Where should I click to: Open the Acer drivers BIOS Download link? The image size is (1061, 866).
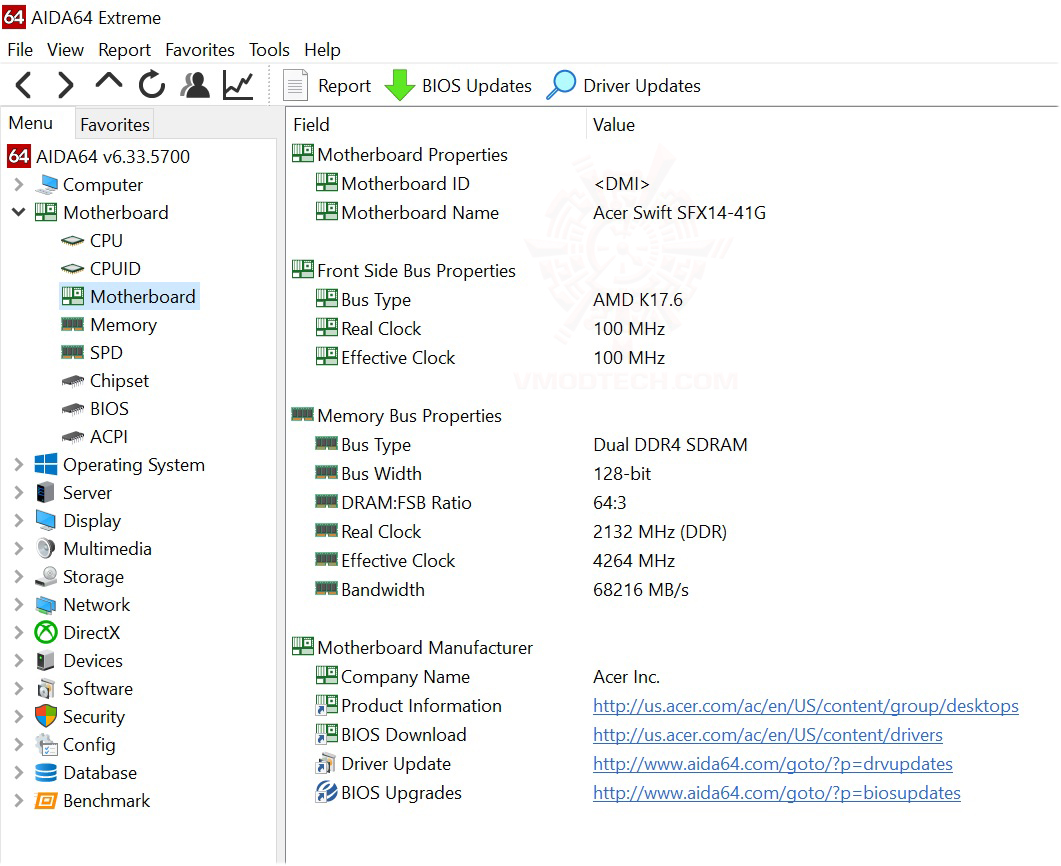click(767, 735)
